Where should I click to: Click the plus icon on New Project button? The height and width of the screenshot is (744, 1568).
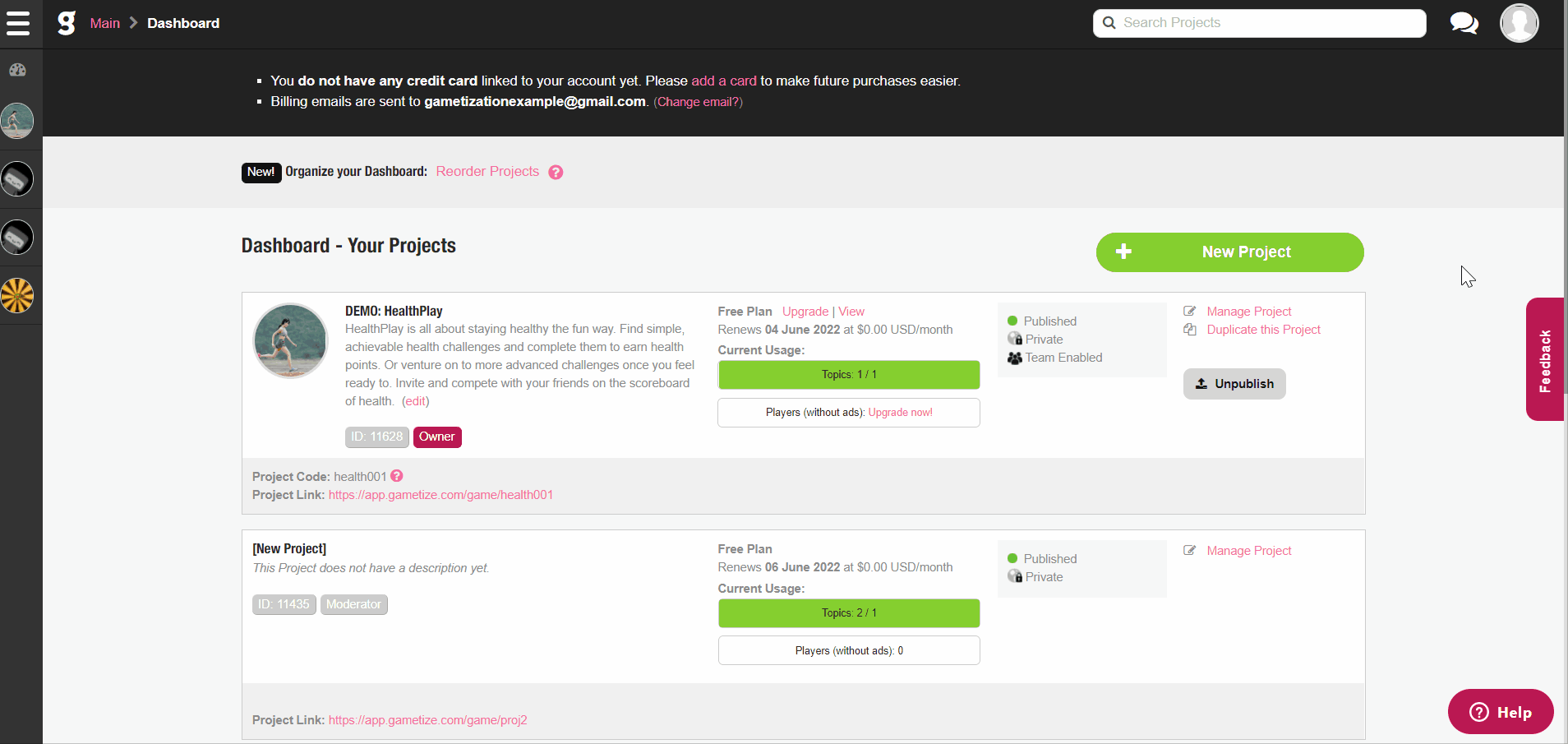pyautogui.click(x=1123, y=252)
